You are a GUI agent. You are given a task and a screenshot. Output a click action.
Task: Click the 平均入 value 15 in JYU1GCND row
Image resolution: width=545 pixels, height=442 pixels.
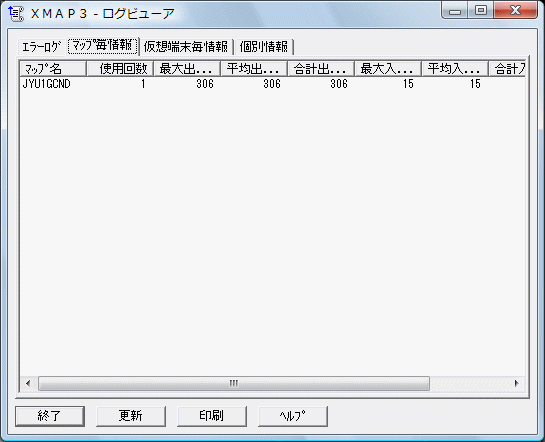(x=475, y=84)
